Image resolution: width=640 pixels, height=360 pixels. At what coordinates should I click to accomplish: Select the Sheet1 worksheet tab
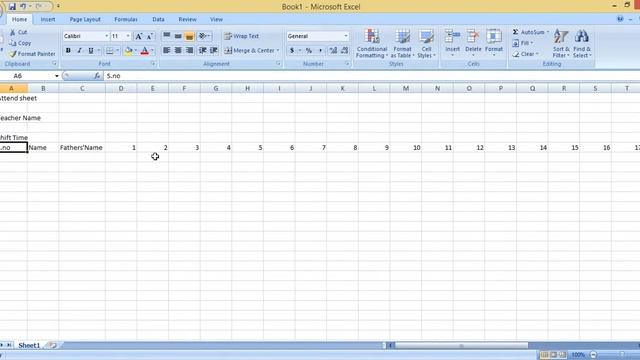pos(29,345)
